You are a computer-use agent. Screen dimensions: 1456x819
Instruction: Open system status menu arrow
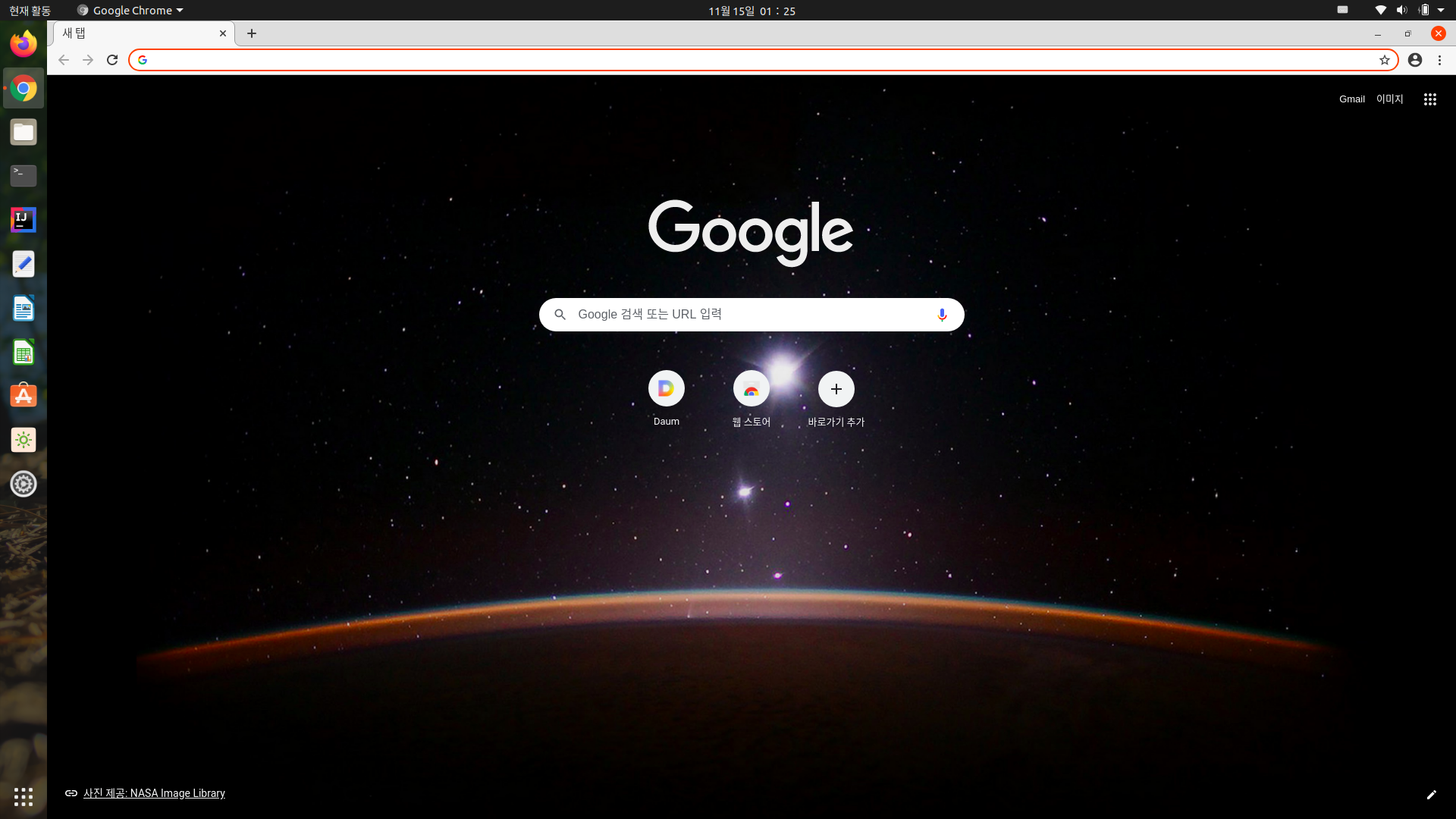point(1441,11)
